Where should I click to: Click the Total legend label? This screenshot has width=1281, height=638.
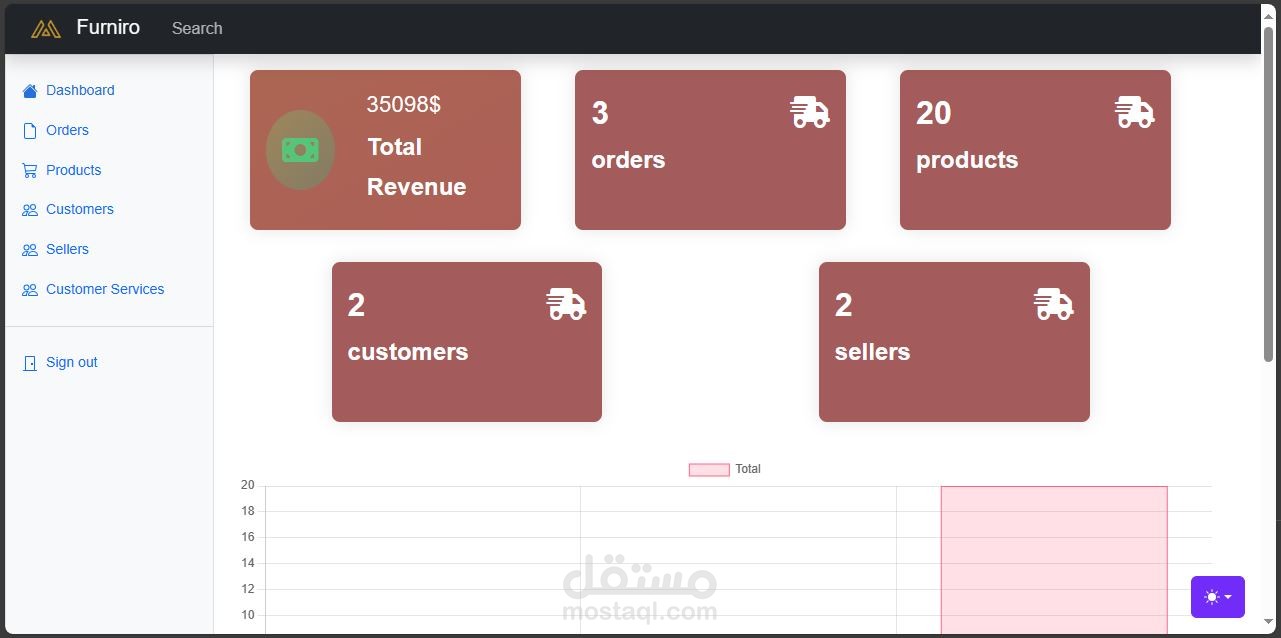tap(748, 469)
